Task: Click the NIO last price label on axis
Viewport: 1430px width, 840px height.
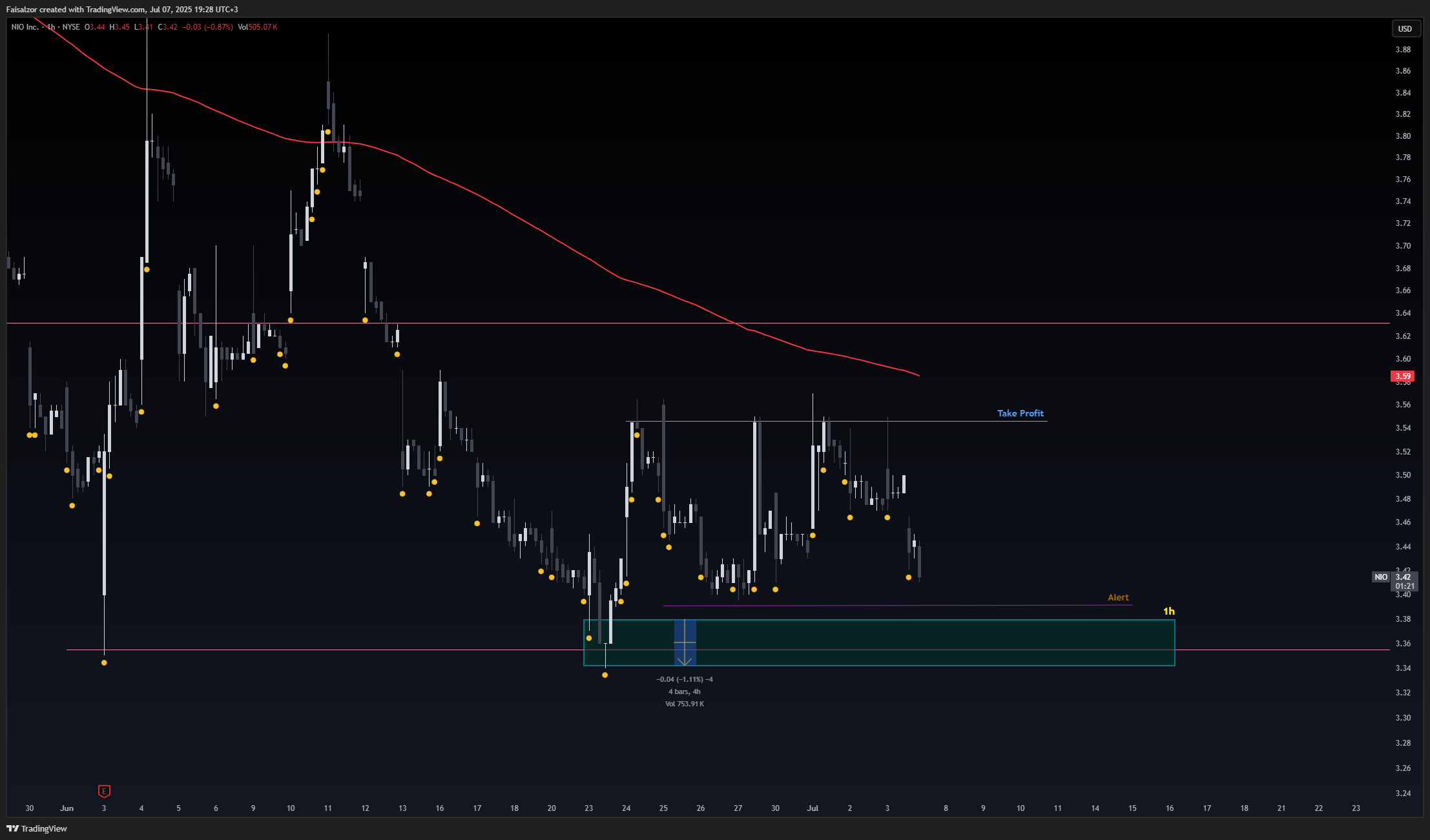Action: [1381, 577]
